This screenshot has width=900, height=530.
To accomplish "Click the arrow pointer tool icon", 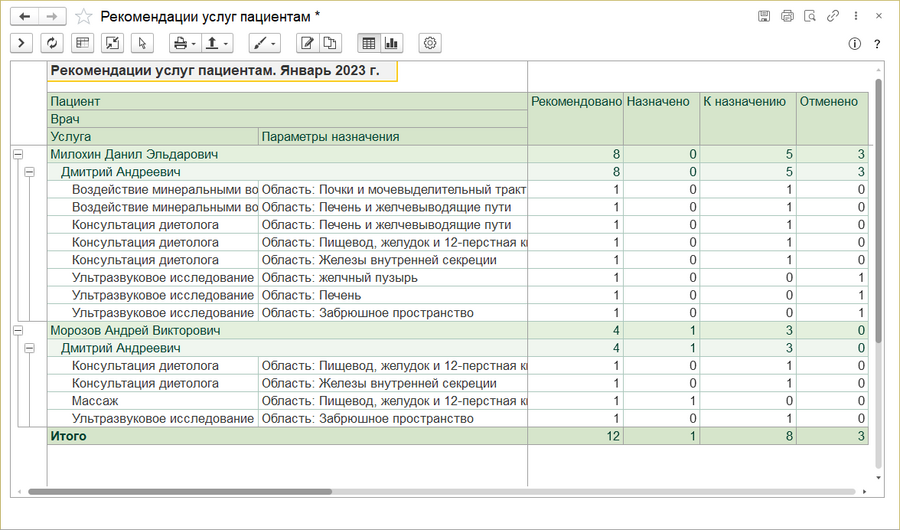I will point(142,43).
